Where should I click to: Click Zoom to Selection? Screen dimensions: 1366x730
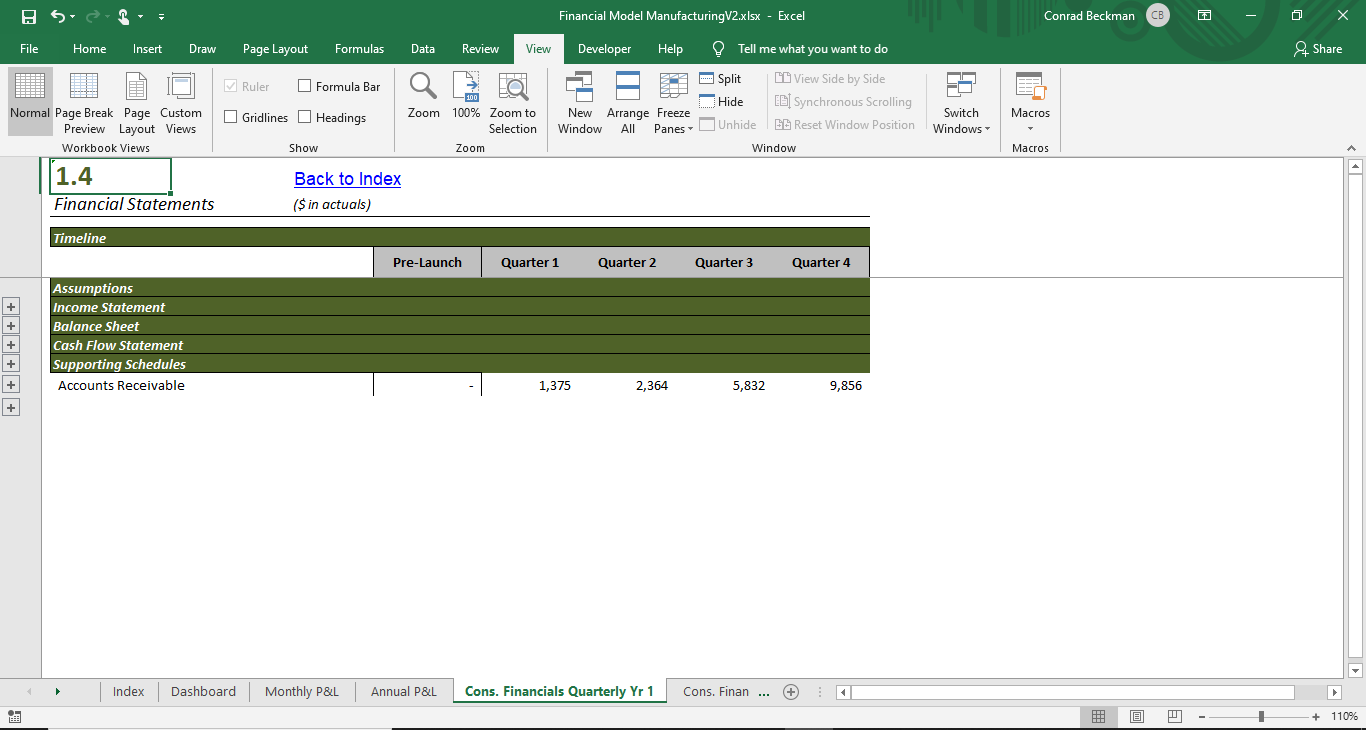coord(513,102)
